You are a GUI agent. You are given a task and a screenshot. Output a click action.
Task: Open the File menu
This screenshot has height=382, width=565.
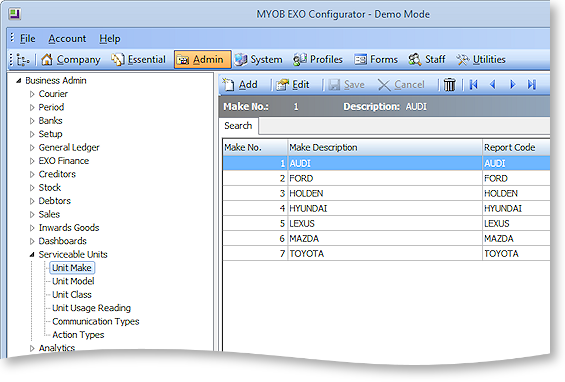tap(28, 39)
